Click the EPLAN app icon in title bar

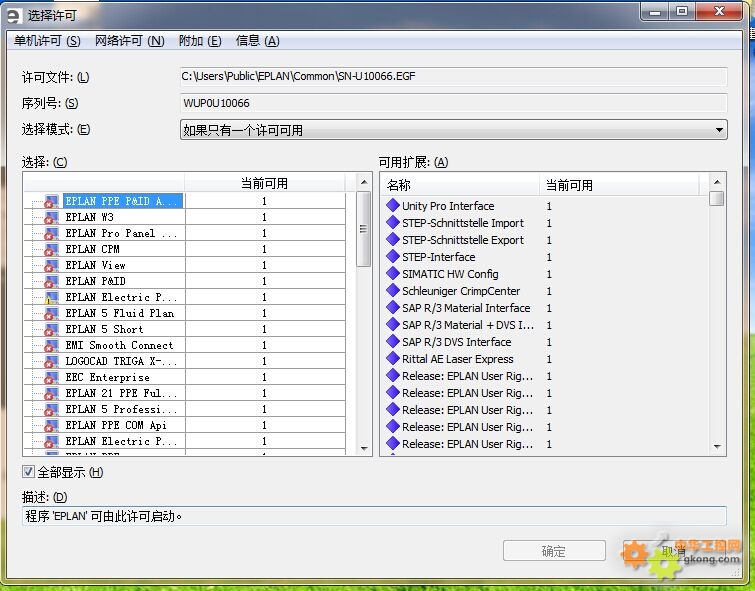[13, 15]
